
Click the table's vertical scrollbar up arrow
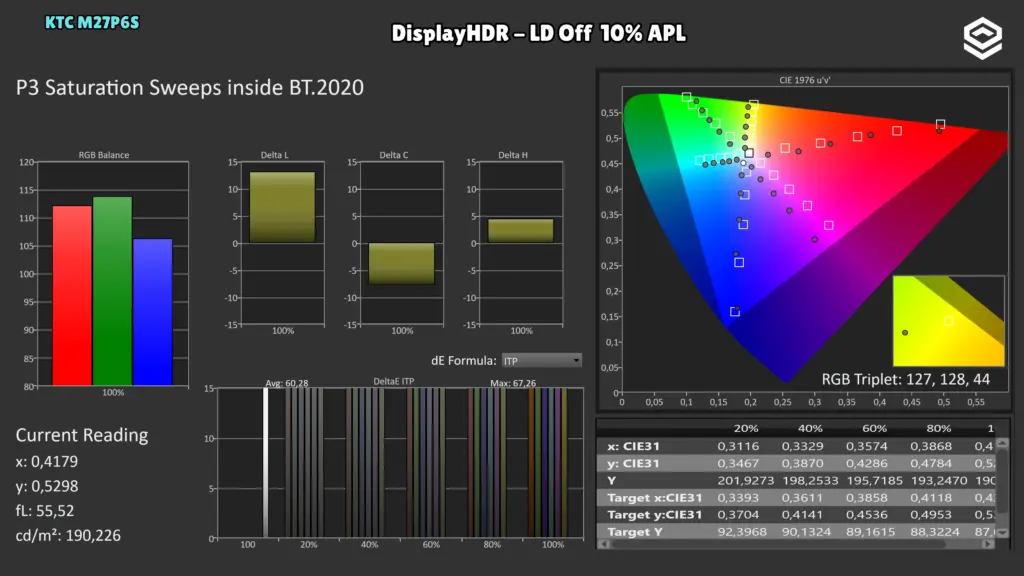[x=1002, y=444]
